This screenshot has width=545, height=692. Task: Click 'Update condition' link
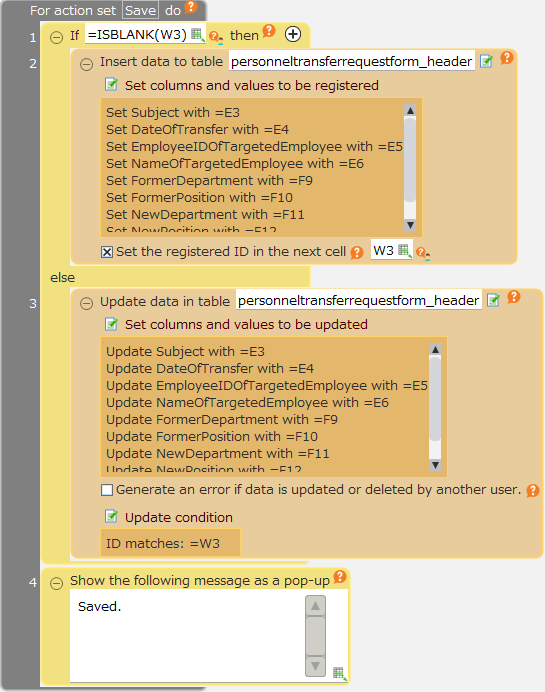coord(179,517)
